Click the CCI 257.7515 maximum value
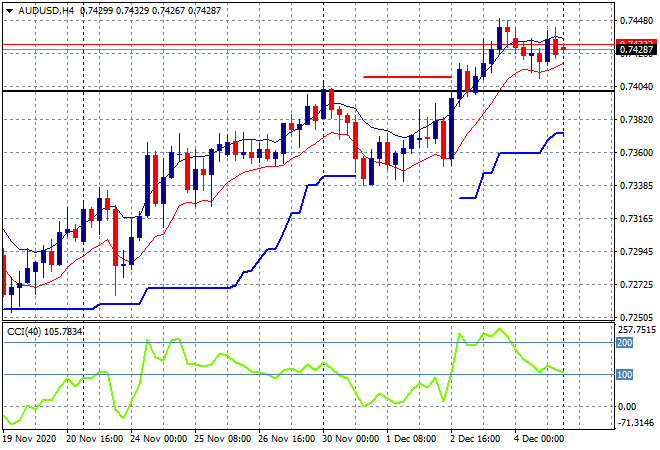 [x=637, y=330]
